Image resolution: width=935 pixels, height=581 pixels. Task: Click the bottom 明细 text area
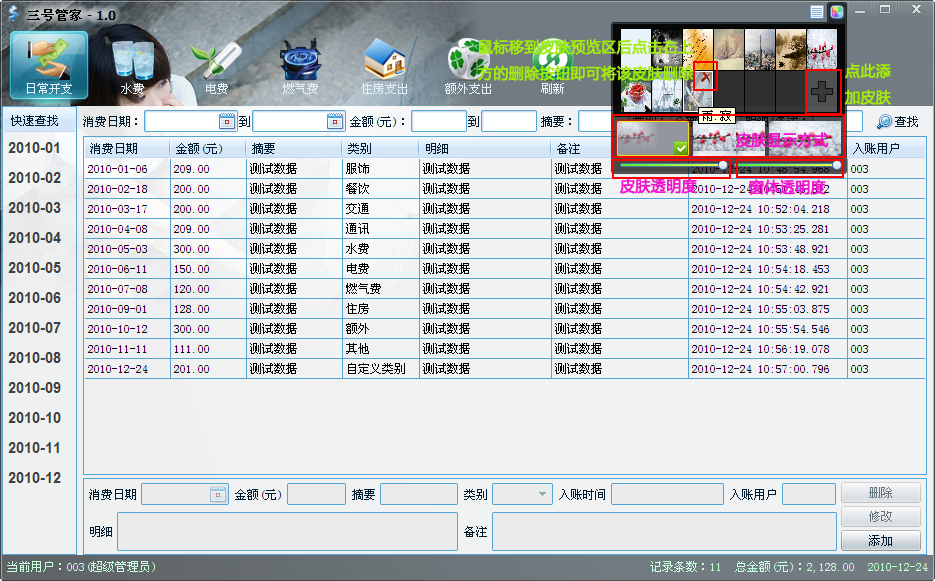(x=287, y=531)
